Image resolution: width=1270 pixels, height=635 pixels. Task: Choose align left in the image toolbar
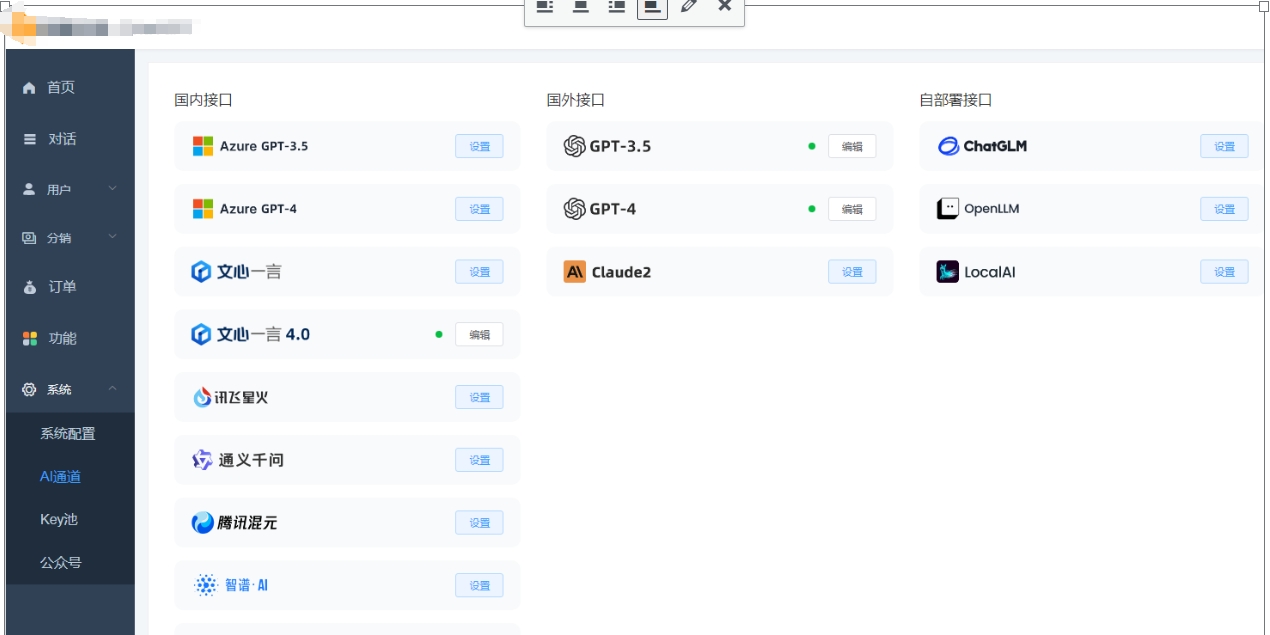pyautogui.click(x=545, y=6)
